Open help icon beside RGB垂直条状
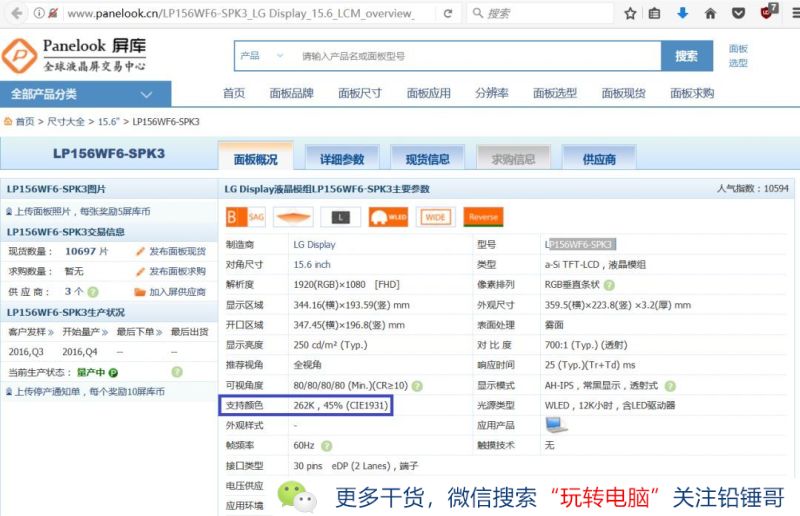 pyautogui.click(x=609, y=285)
